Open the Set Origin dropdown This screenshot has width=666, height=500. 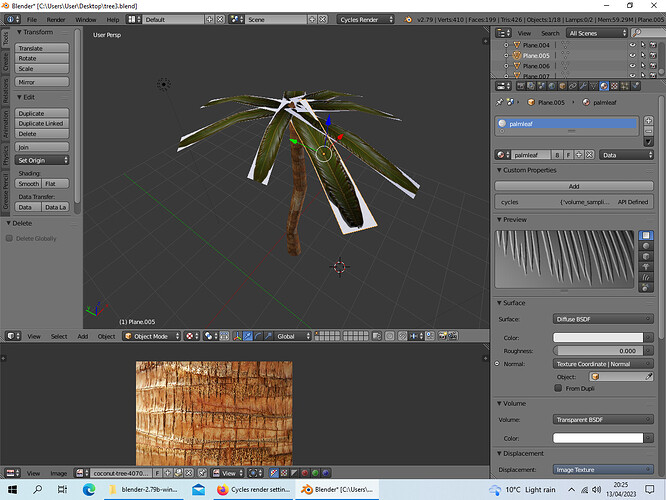pos(42,161)
